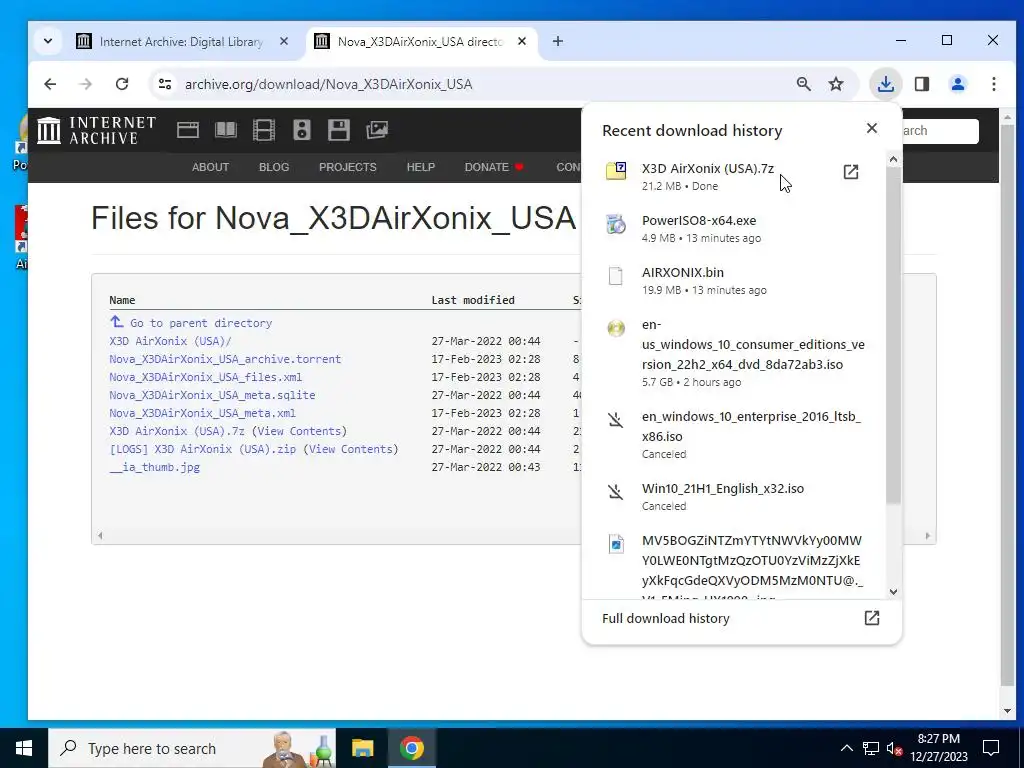Open the X3D AirXonix (USA)/ folder link
The image size is (1024, 768).
pyautogui.click(x=170, y=341)
